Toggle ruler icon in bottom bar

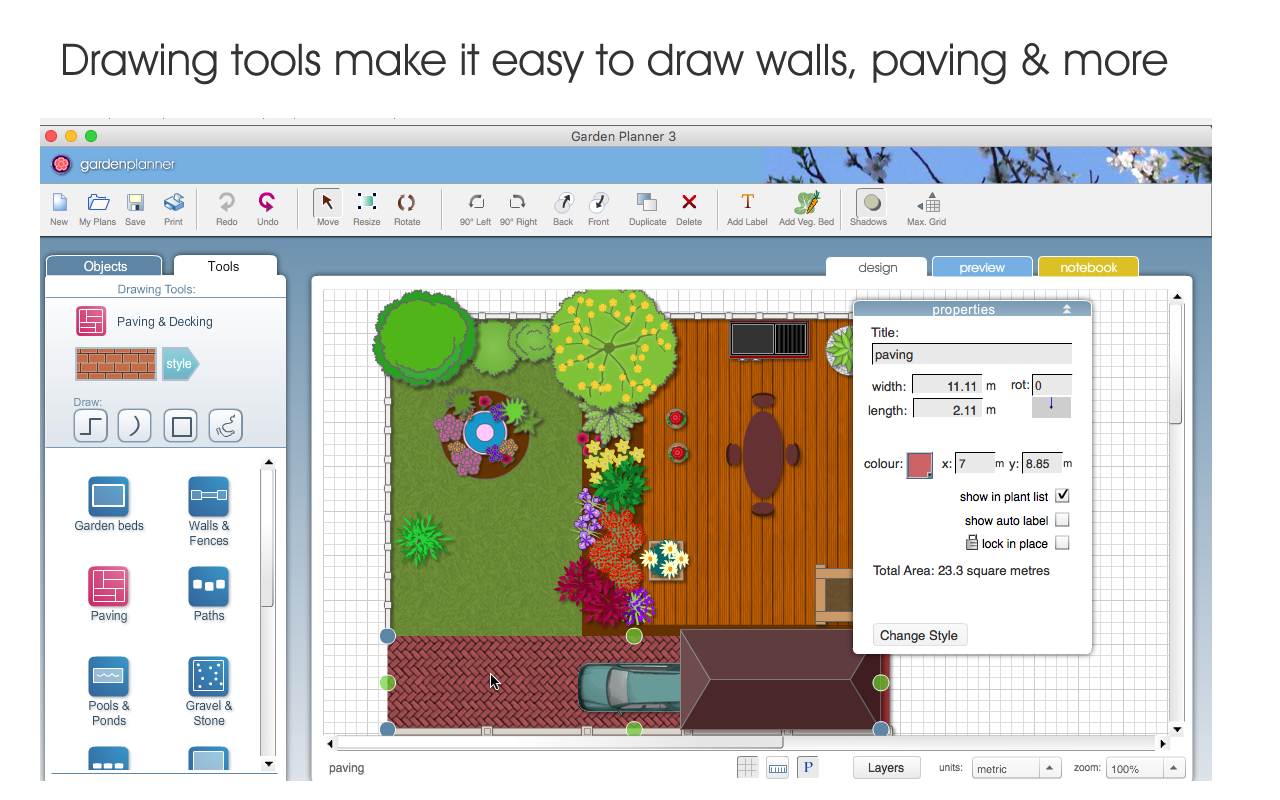tap(778, 768)
